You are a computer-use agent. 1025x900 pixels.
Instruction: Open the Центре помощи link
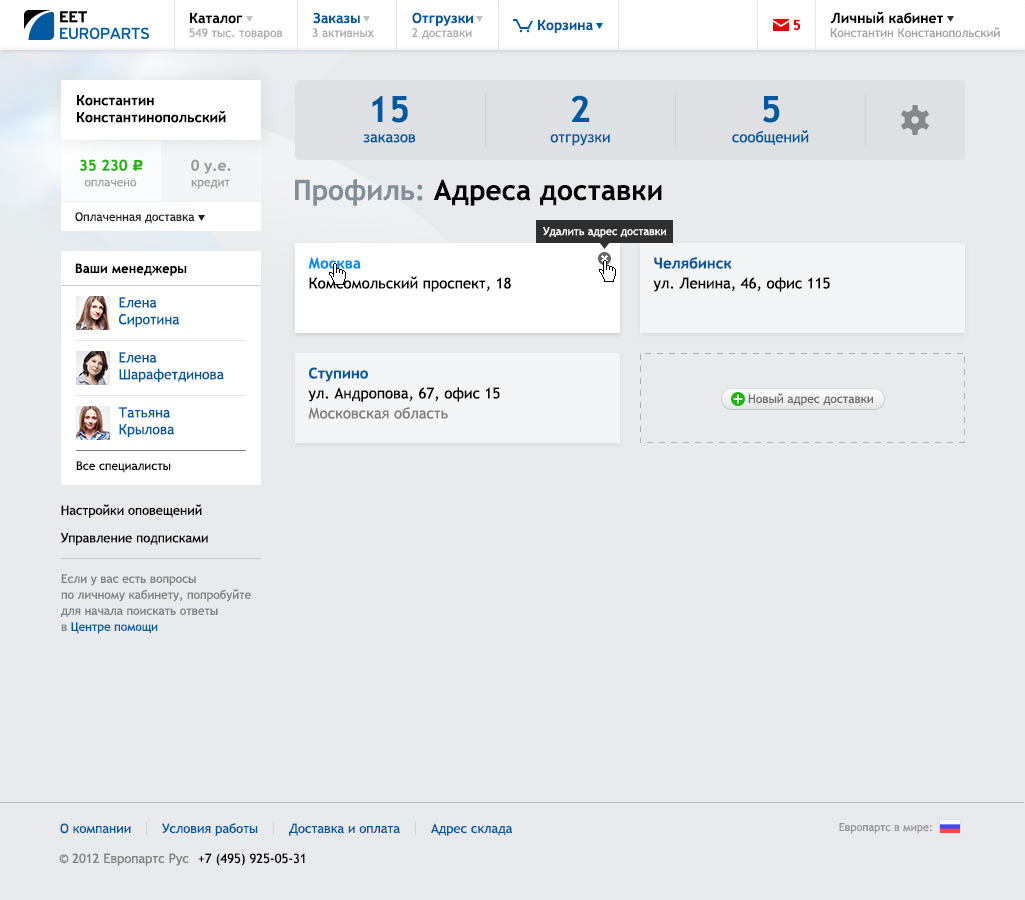pos(114,627)
